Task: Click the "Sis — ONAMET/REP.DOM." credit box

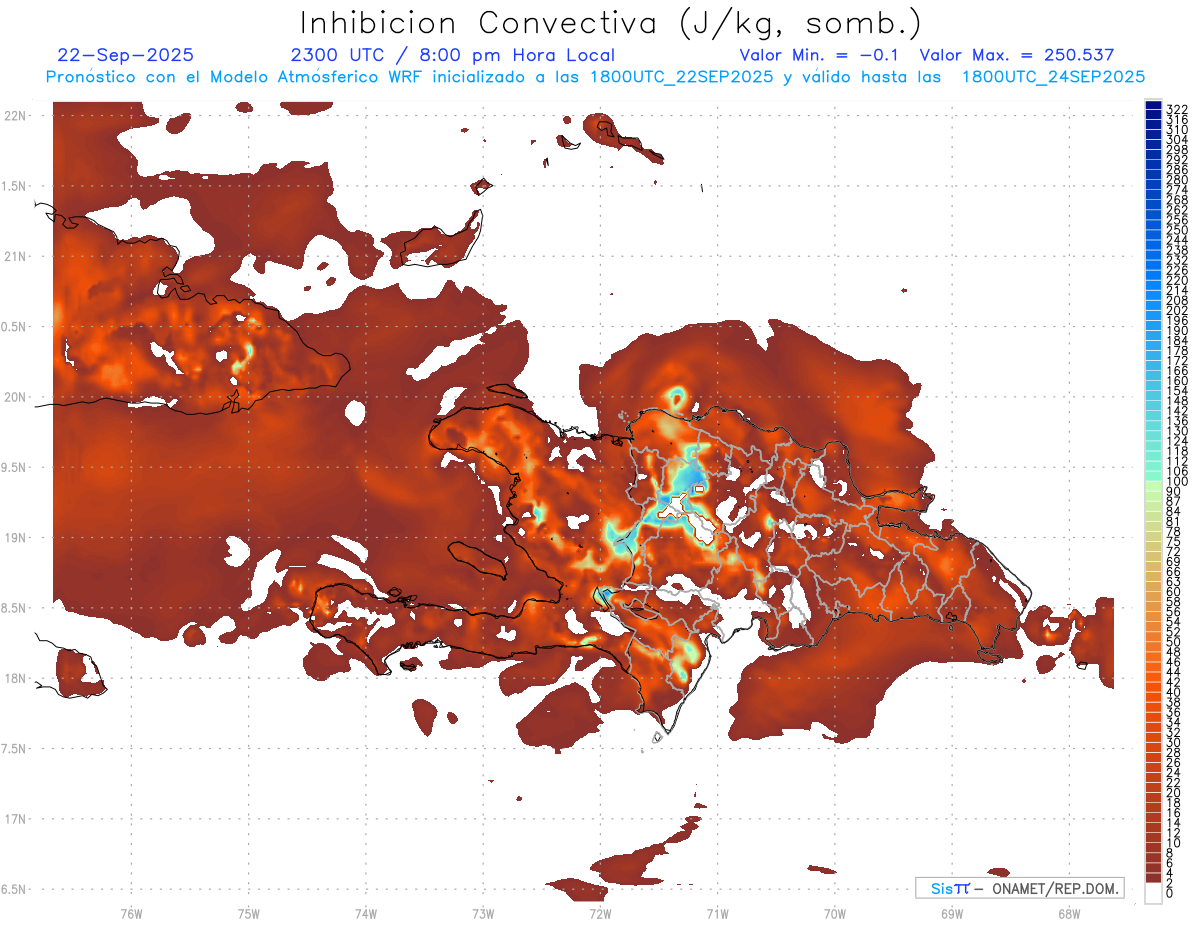Action: (1019, 888)
